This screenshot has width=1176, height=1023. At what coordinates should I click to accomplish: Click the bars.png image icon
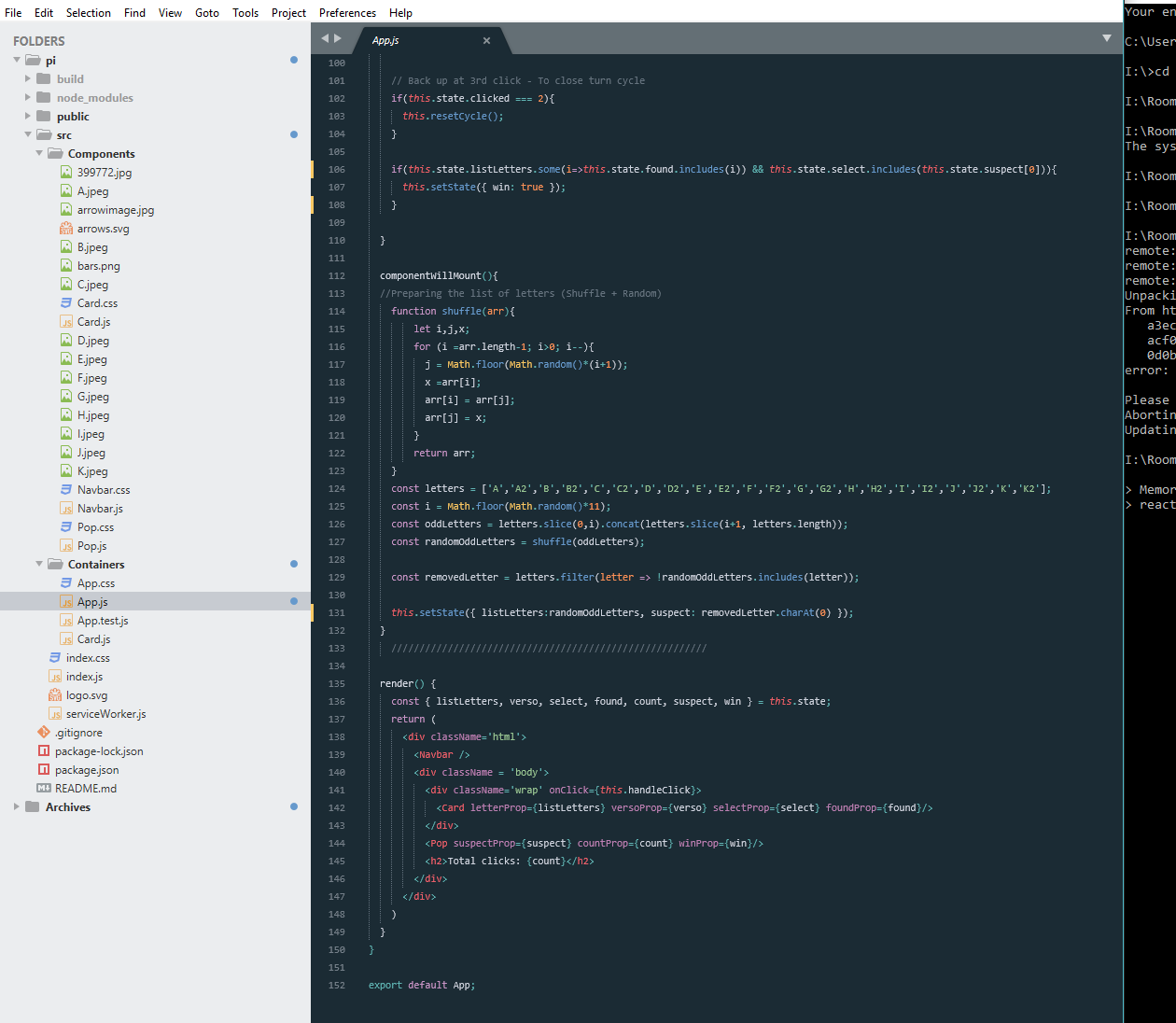tap(66, 266)
